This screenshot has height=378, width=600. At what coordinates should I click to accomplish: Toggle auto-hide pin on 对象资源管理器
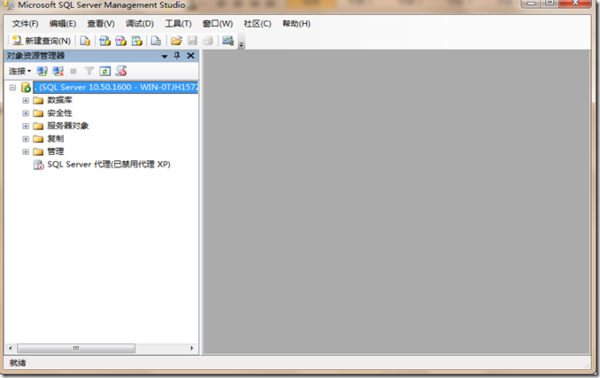tap(177, 56)
